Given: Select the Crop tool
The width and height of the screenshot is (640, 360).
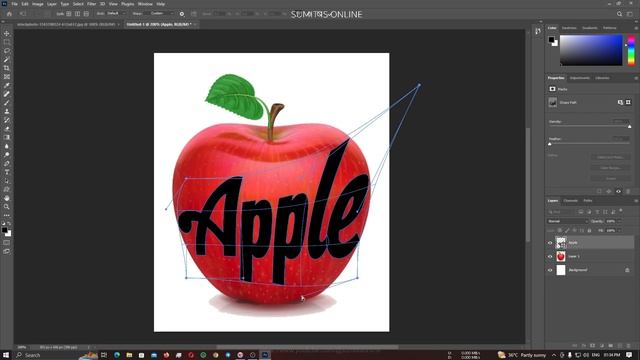Looking at the screenshot, I should 7,68.
